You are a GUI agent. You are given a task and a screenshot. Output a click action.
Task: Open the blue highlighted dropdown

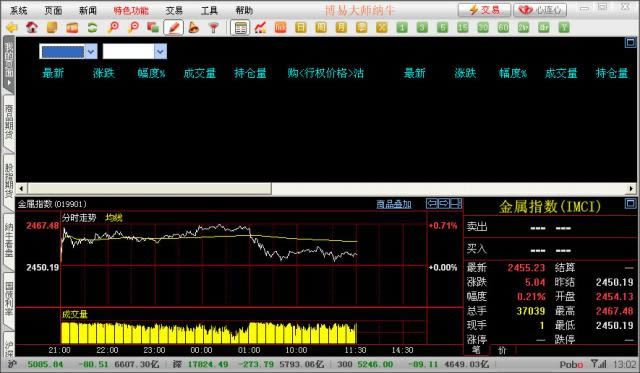tap(68, 51)
